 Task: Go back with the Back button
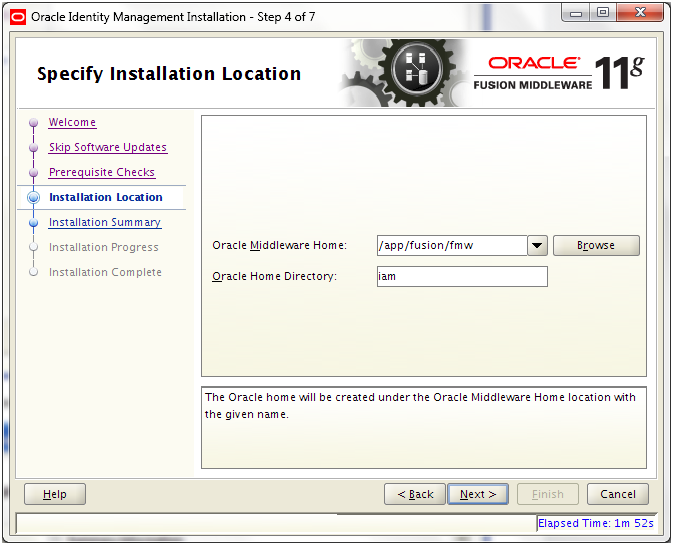(x=415, y=494)
